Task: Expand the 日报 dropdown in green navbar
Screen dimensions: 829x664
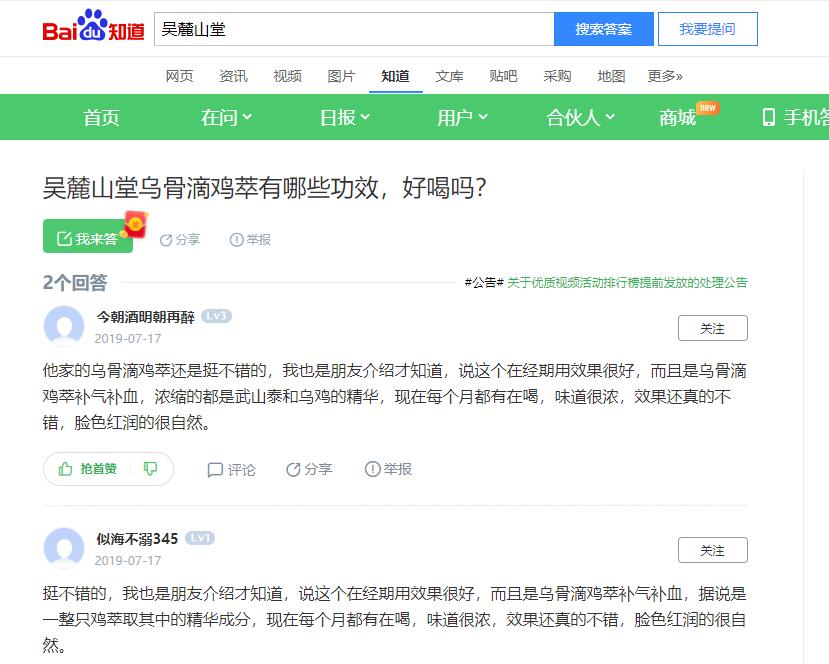Action: pos(344,118)
